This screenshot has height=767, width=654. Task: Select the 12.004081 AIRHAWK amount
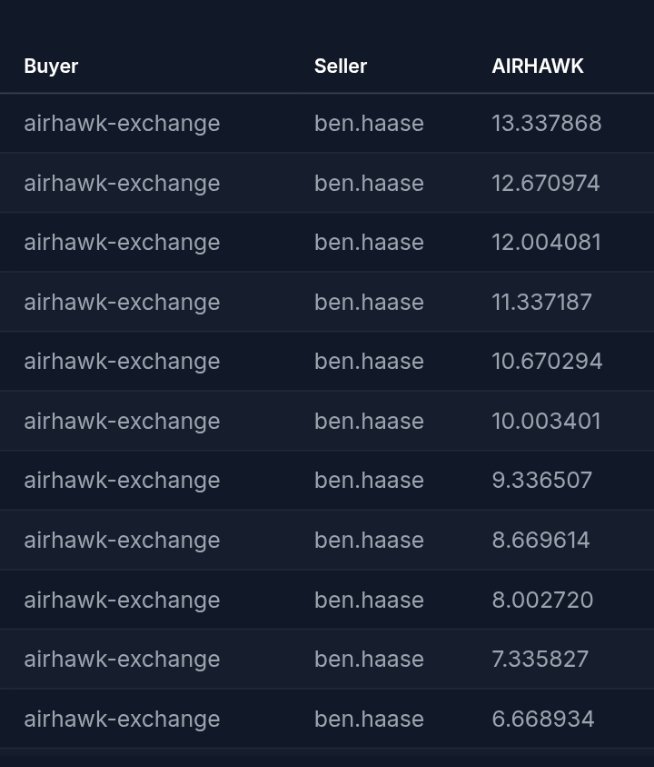point(546,242)
